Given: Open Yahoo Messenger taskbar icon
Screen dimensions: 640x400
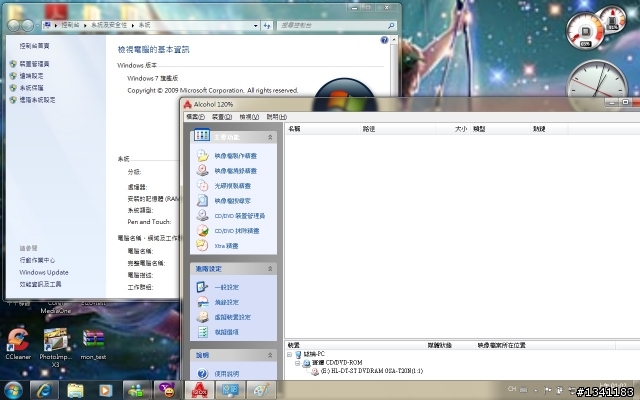Looking at the screenshot, I should click(167, 391).
